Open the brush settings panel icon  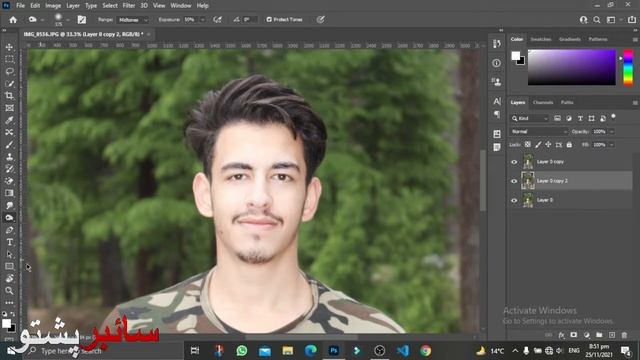[x=82, y=20]
